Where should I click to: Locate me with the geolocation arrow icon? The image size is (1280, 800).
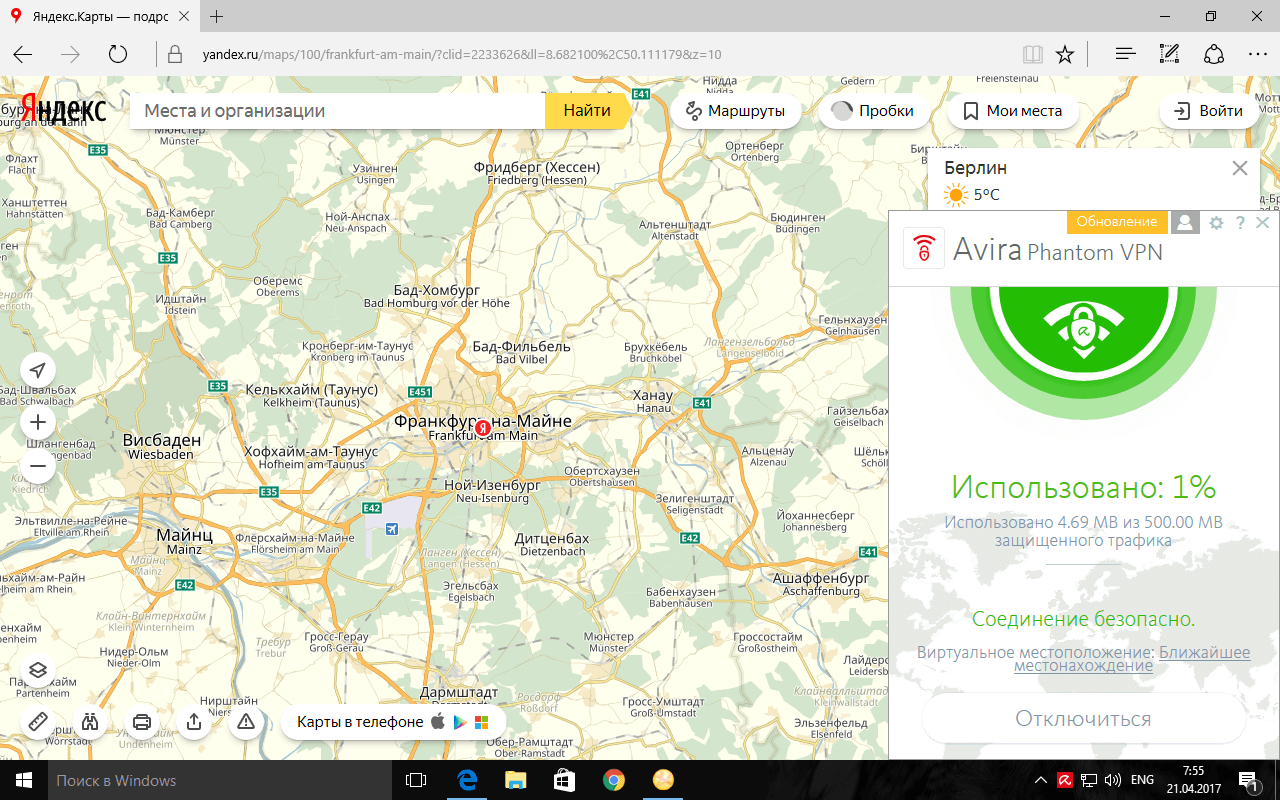coord(38,370)
